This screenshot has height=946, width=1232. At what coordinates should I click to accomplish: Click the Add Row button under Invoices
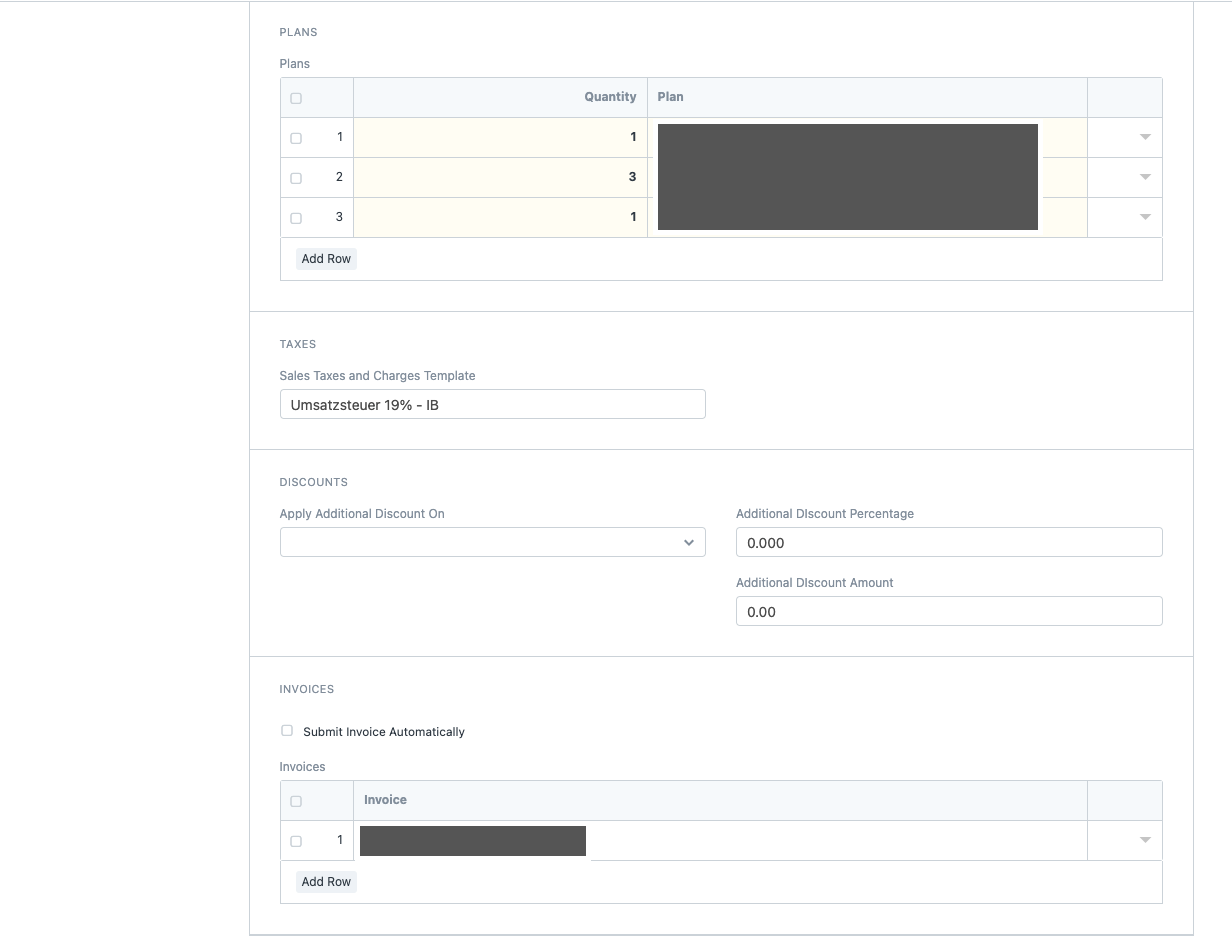[x=325, y=881]
